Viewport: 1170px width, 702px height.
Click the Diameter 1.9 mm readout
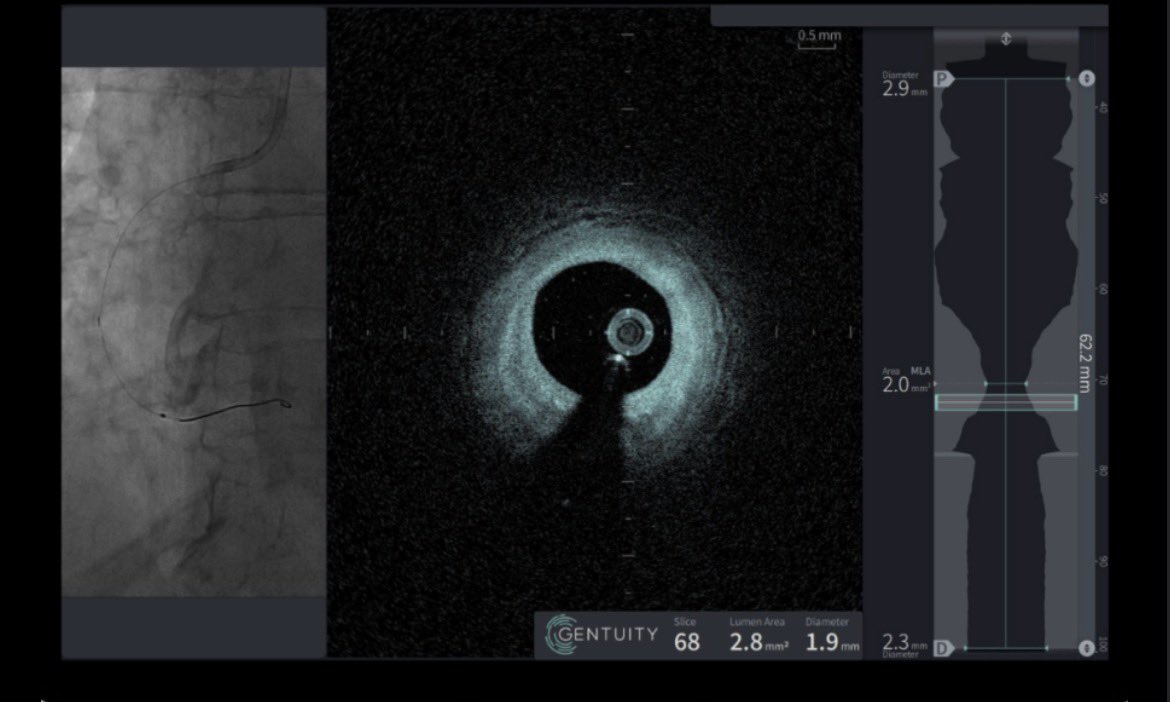pos(832,642)
